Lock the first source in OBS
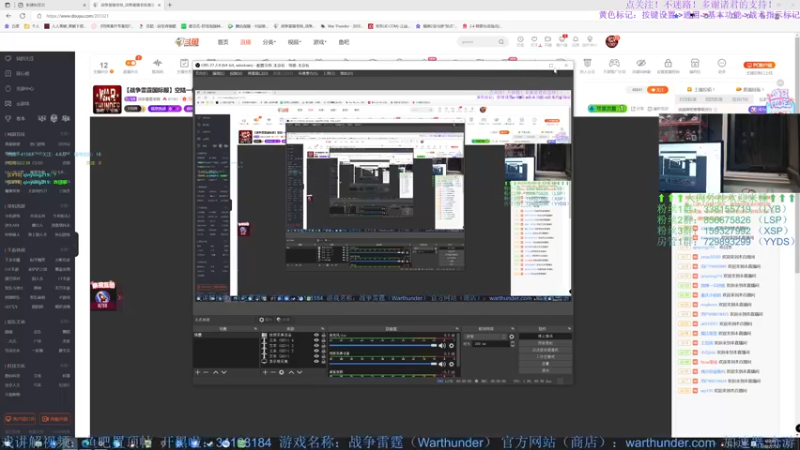 [323, 335]
